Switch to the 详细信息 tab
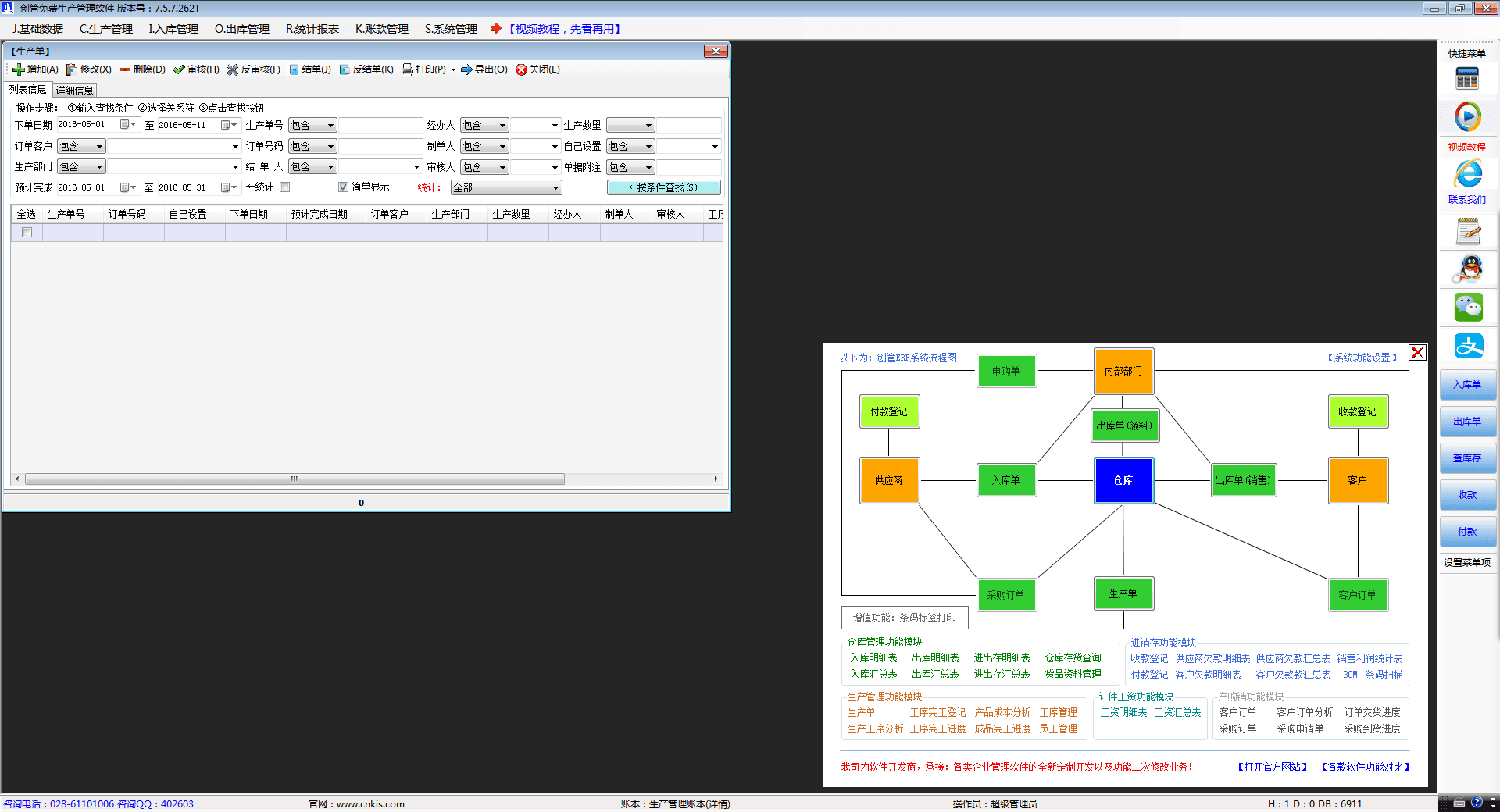The width and height of the screenshot is (1500, 812). tap(75, 91)
